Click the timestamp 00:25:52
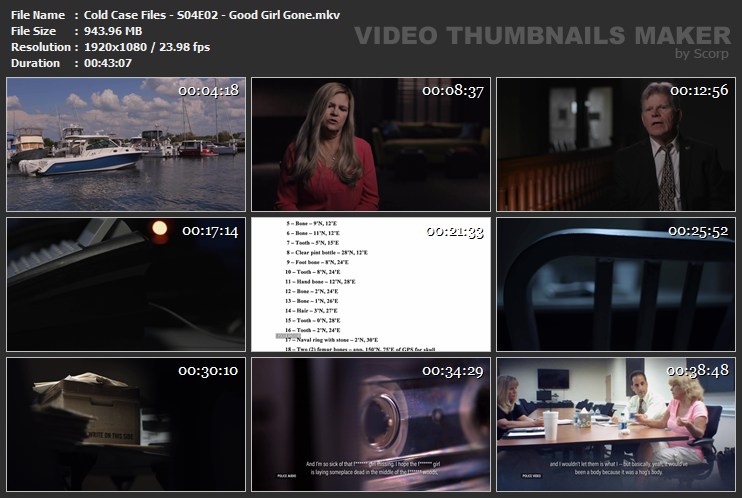This screenshot has width=742, height=498. [698, 231]
